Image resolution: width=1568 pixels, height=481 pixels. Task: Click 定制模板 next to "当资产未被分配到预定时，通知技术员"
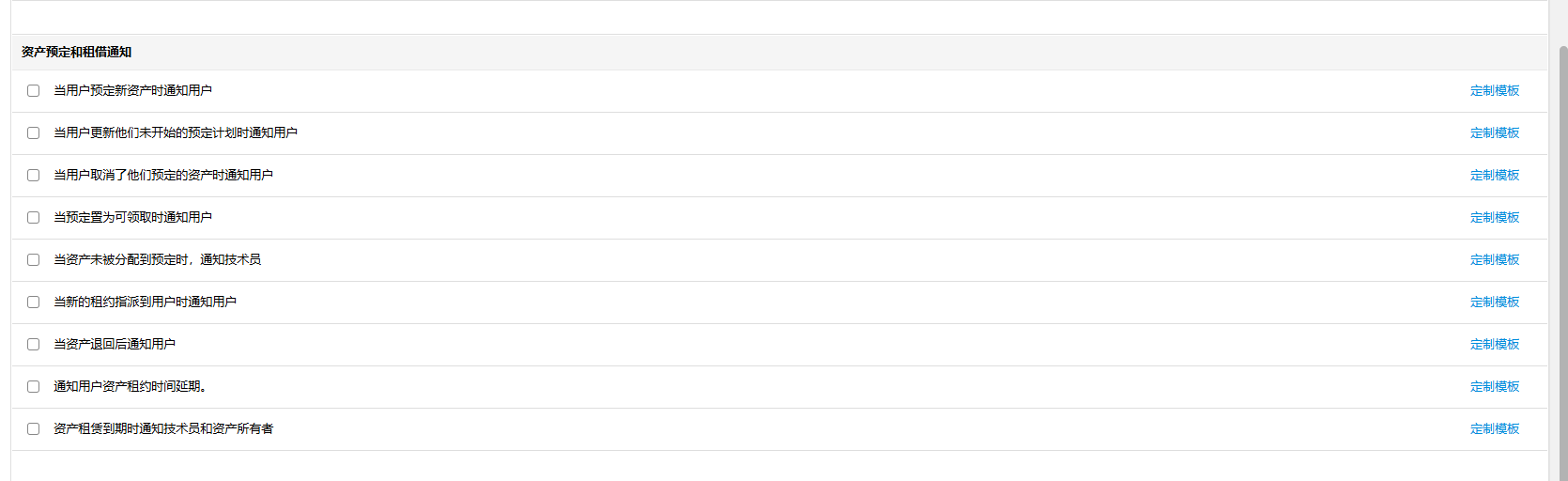click(1494, 260)
